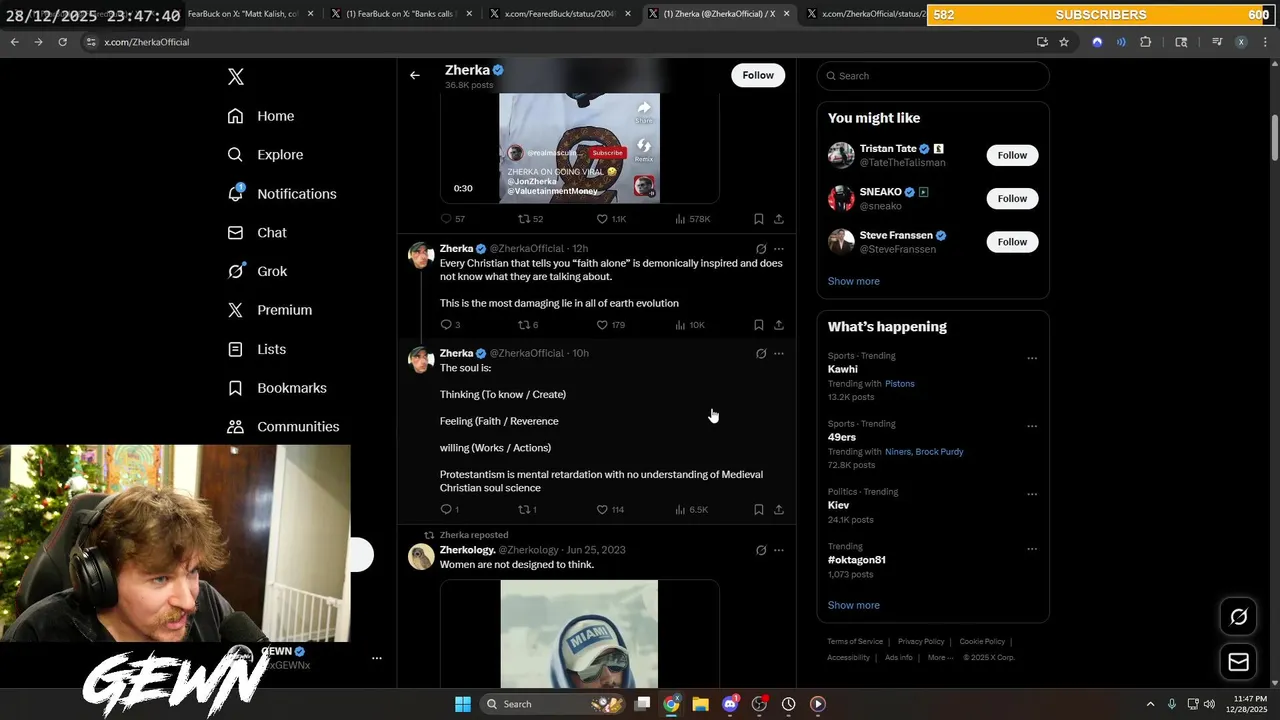Show more trends under What's happening
Screen dimensions: 1280x720
[x=854, y=605]
